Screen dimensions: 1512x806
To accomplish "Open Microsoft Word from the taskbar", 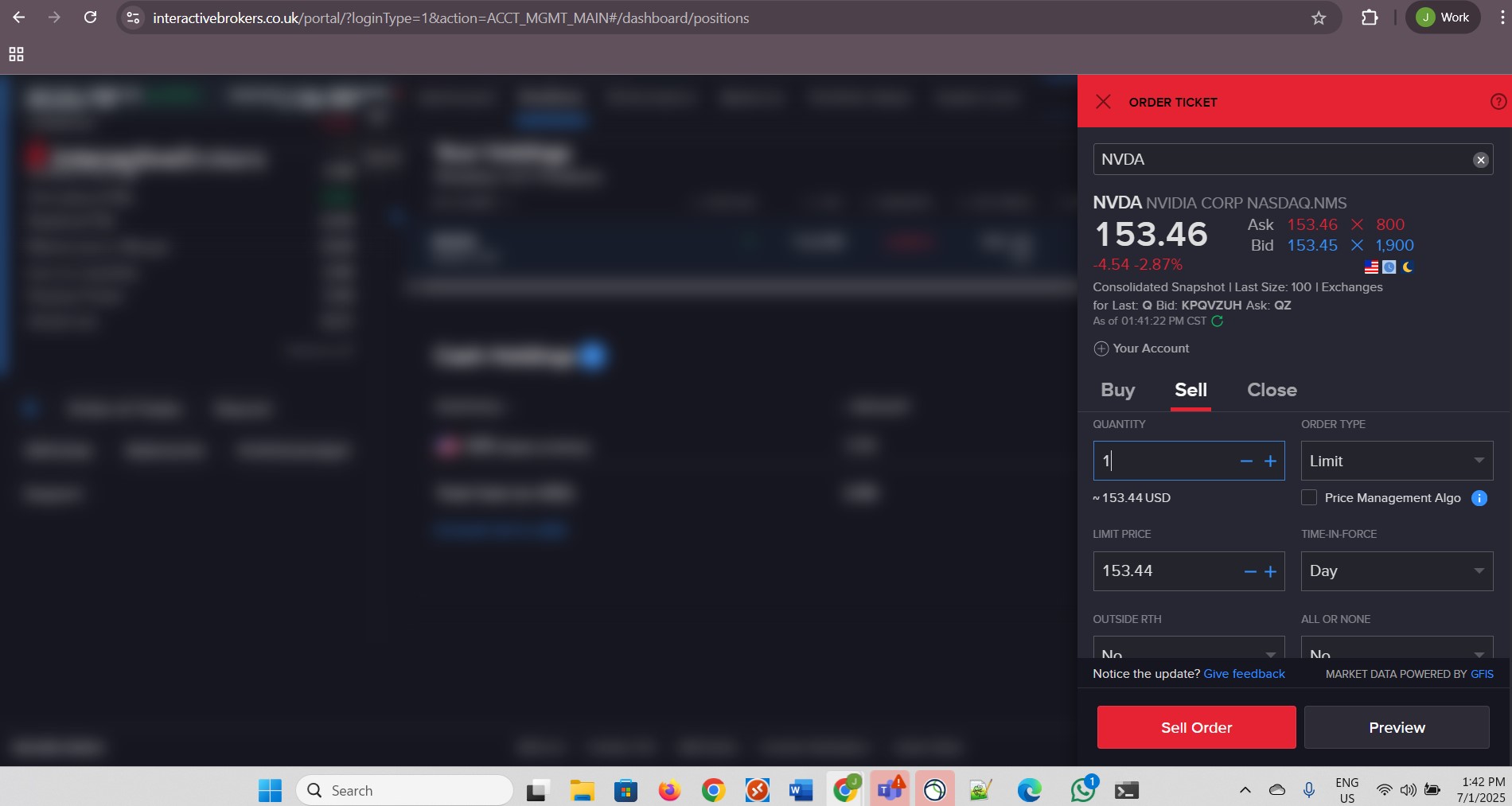I will pyautogui.click(x=801, y=790).
